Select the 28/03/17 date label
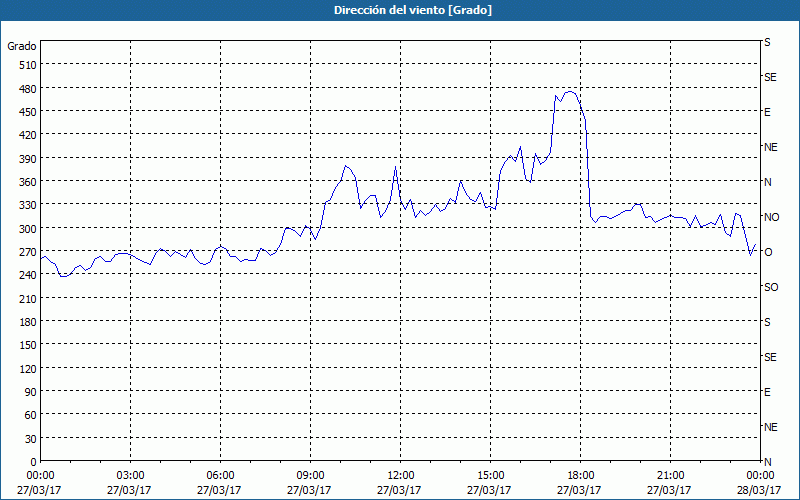 [759, 490]
